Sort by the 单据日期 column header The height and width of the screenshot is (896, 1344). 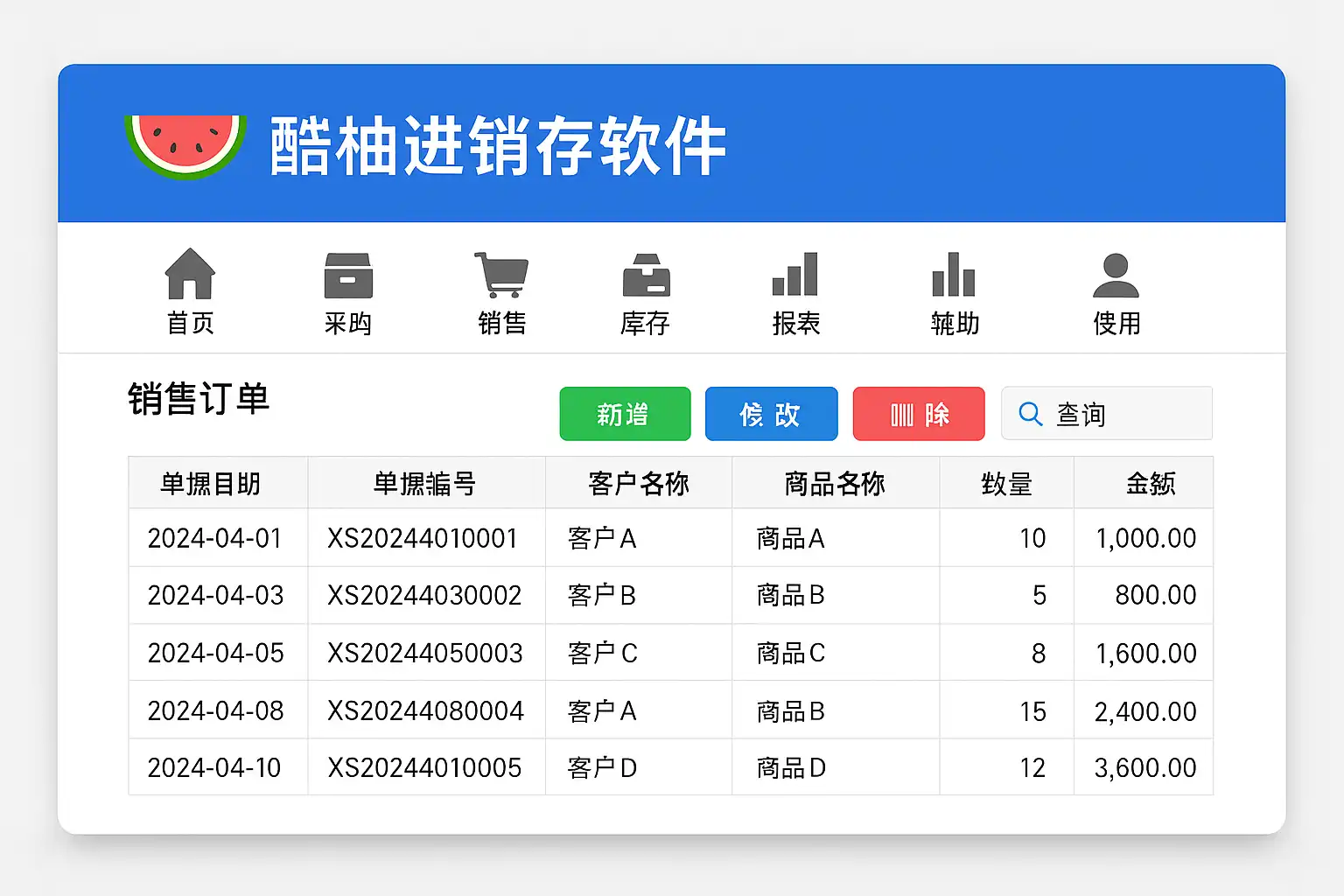coord(211,483)
